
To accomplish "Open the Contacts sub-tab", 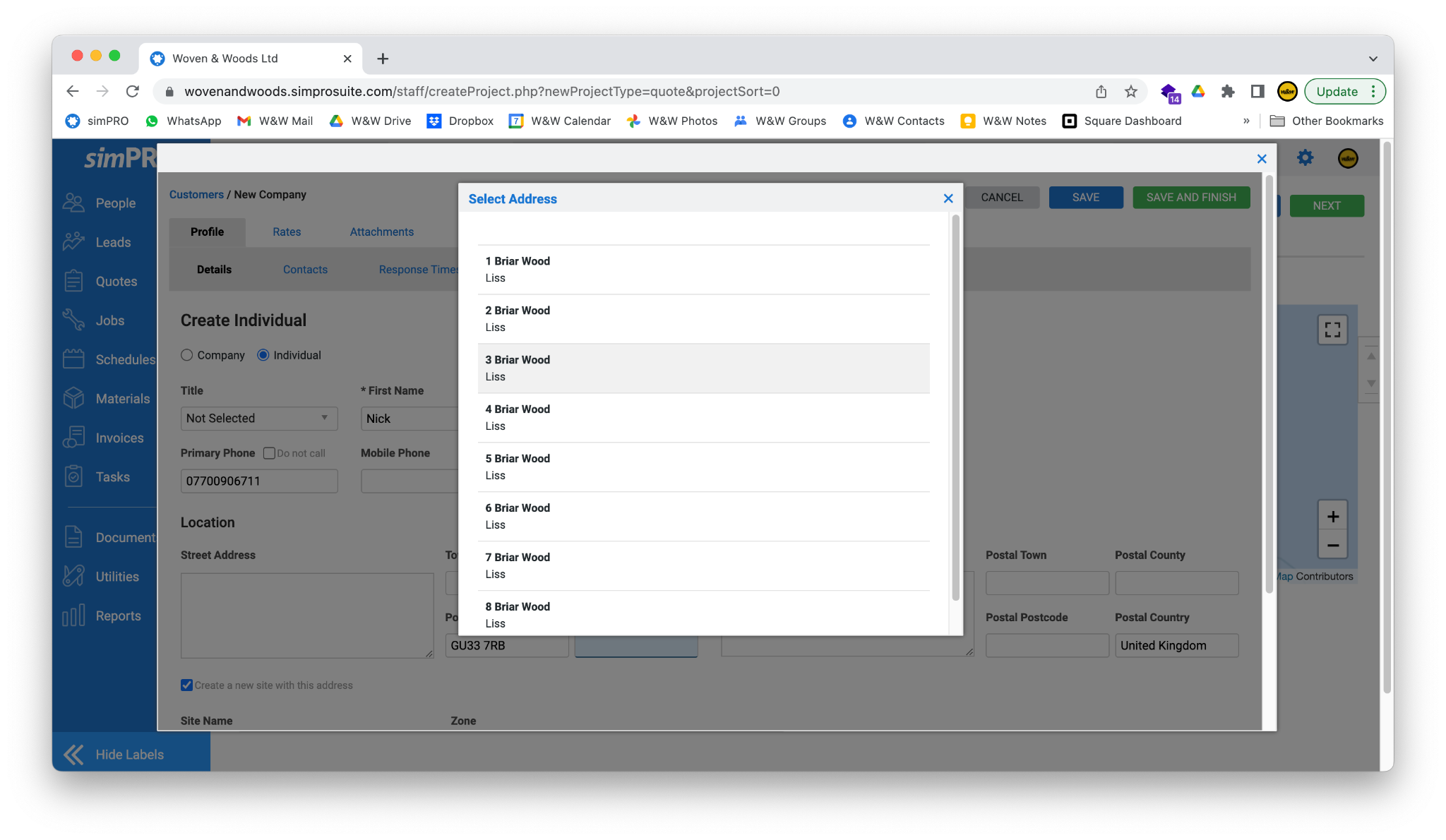I will [305, 270].
